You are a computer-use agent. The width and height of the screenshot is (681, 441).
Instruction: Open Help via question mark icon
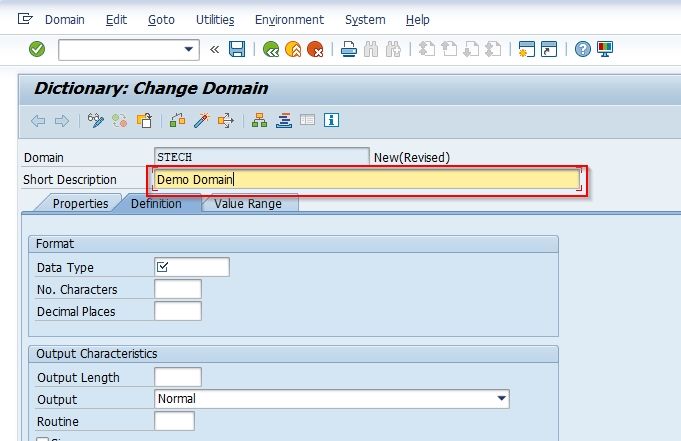click(582, 49)
